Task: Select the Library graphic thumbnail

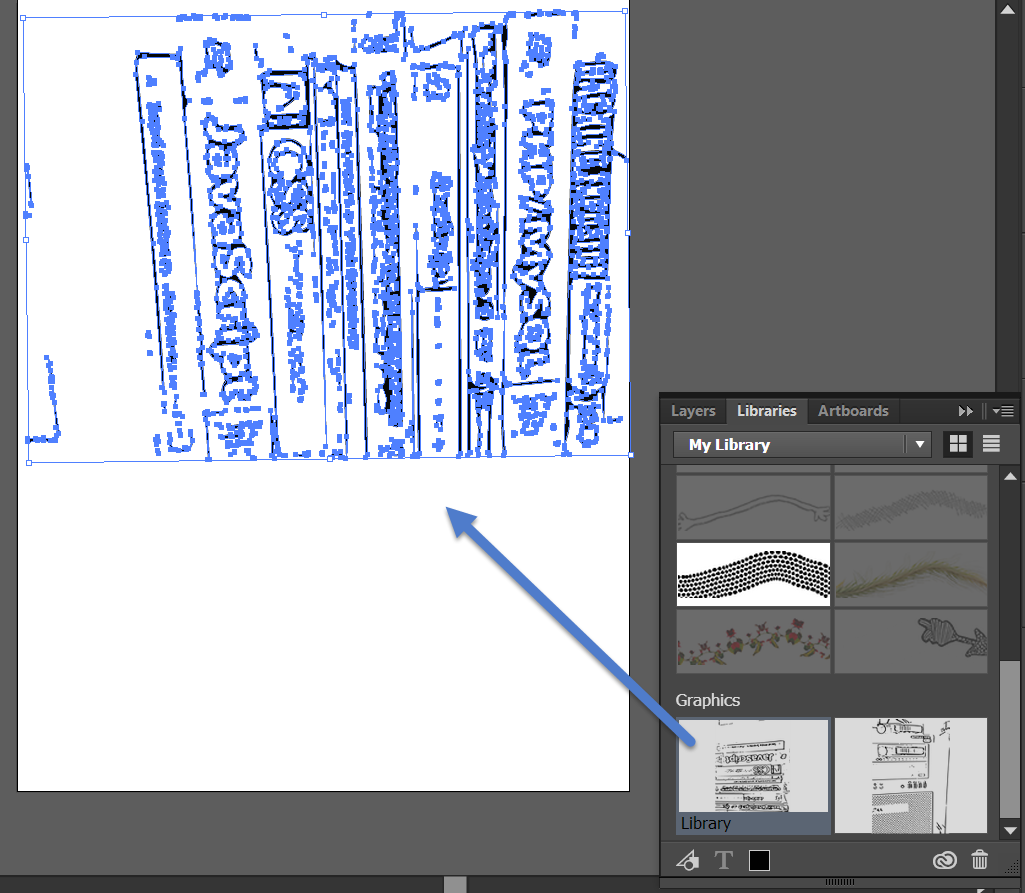Action: [x=753, y=775]
